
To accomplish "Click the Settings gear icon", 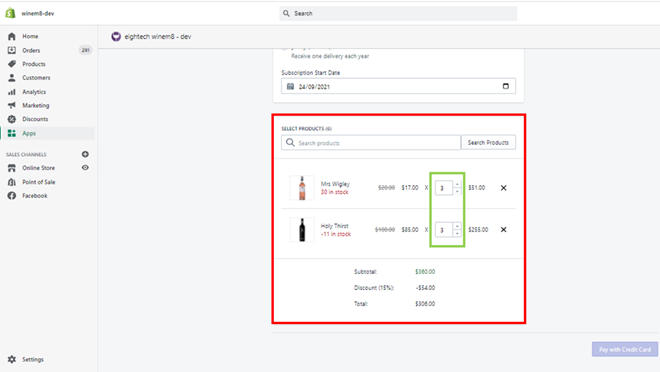I will tap(12, 359).
